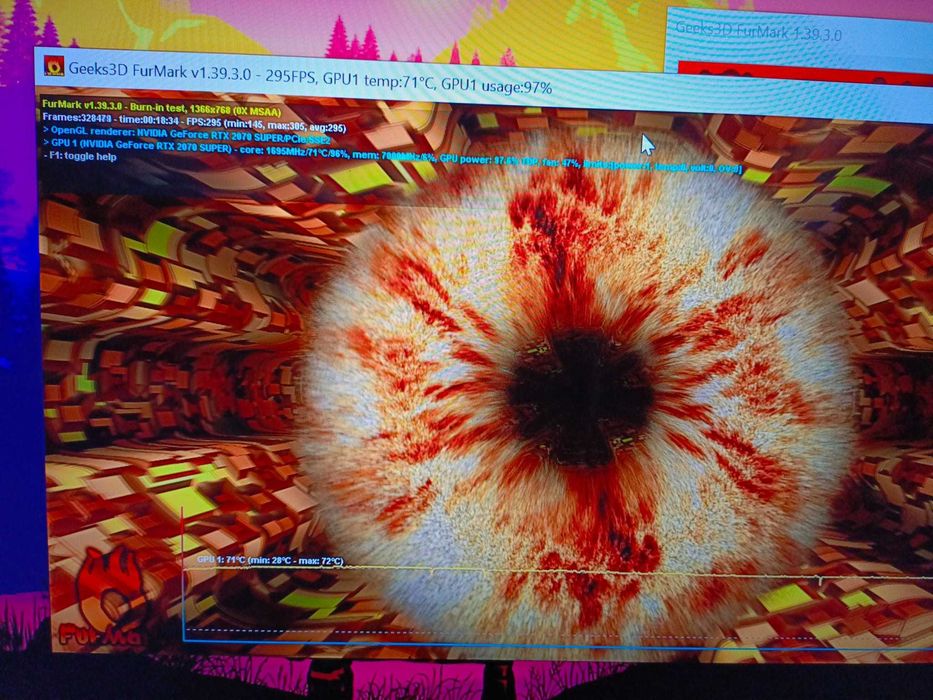The height and width of the screenshot is (700, 933).
Task: Click the 'F1: toggle help' hint text
Action: 81,156
